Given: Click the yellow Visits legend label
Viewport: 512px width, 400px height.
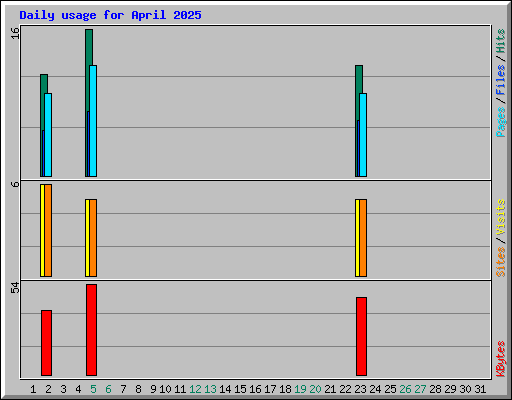Looking at the screenshot, I should [x=500, y=217].
